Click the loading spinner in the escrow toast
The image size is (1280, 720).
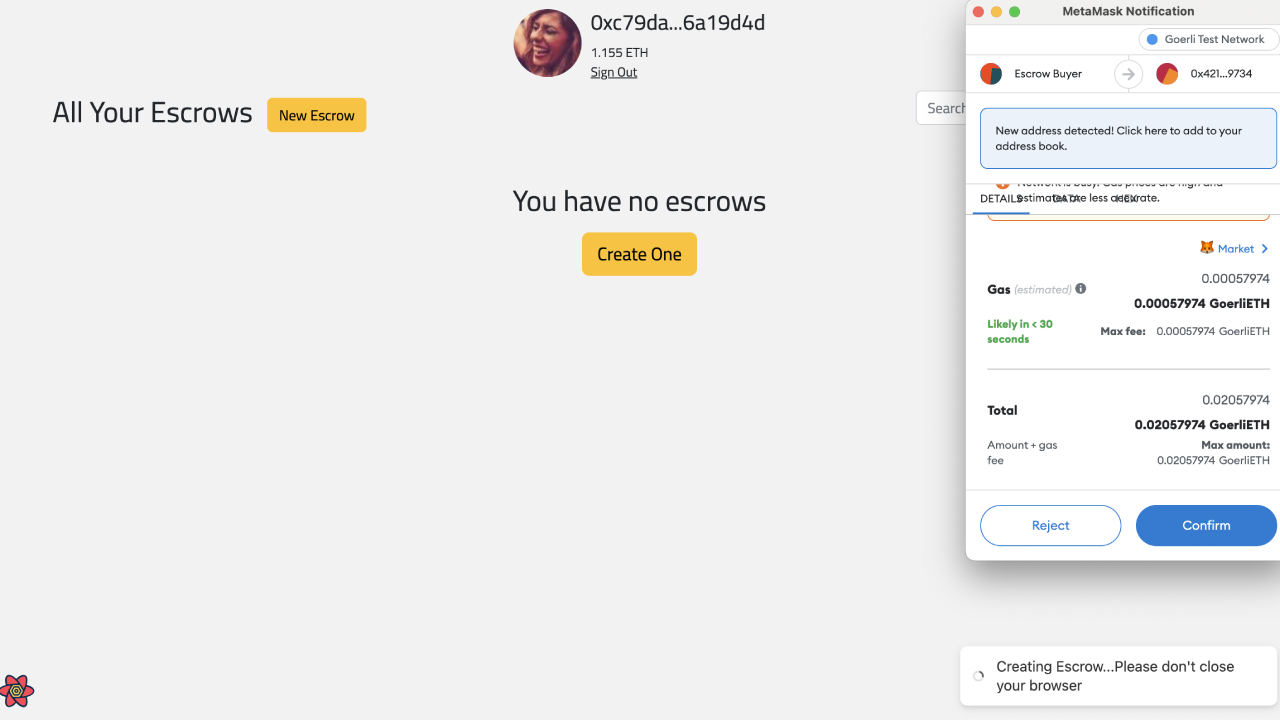pos(978,675)
